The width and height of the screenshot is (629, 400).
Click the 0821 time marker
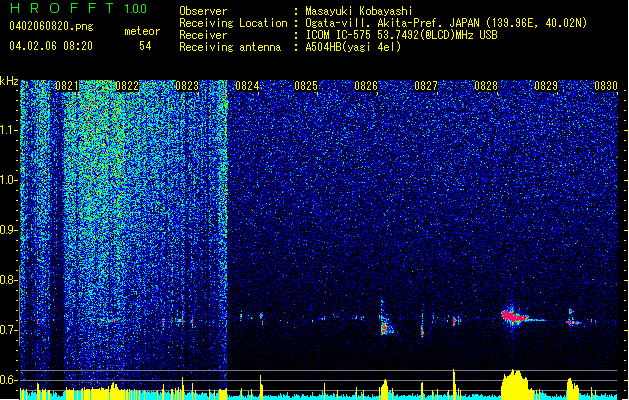point(67,86)
